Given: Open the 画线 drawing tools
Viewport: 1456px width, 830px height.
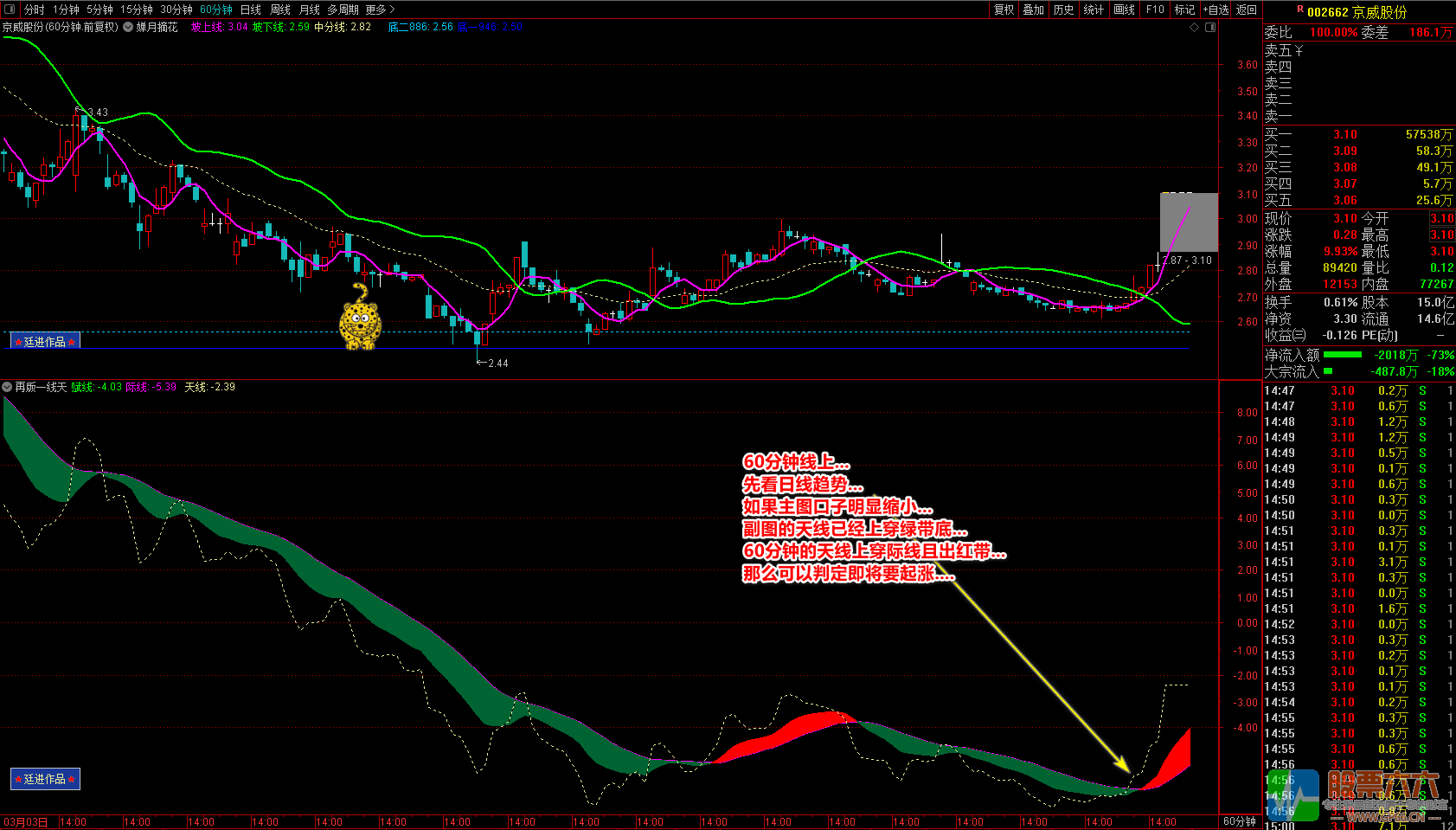Looking at the screenshot, I should coord(1124,10).
